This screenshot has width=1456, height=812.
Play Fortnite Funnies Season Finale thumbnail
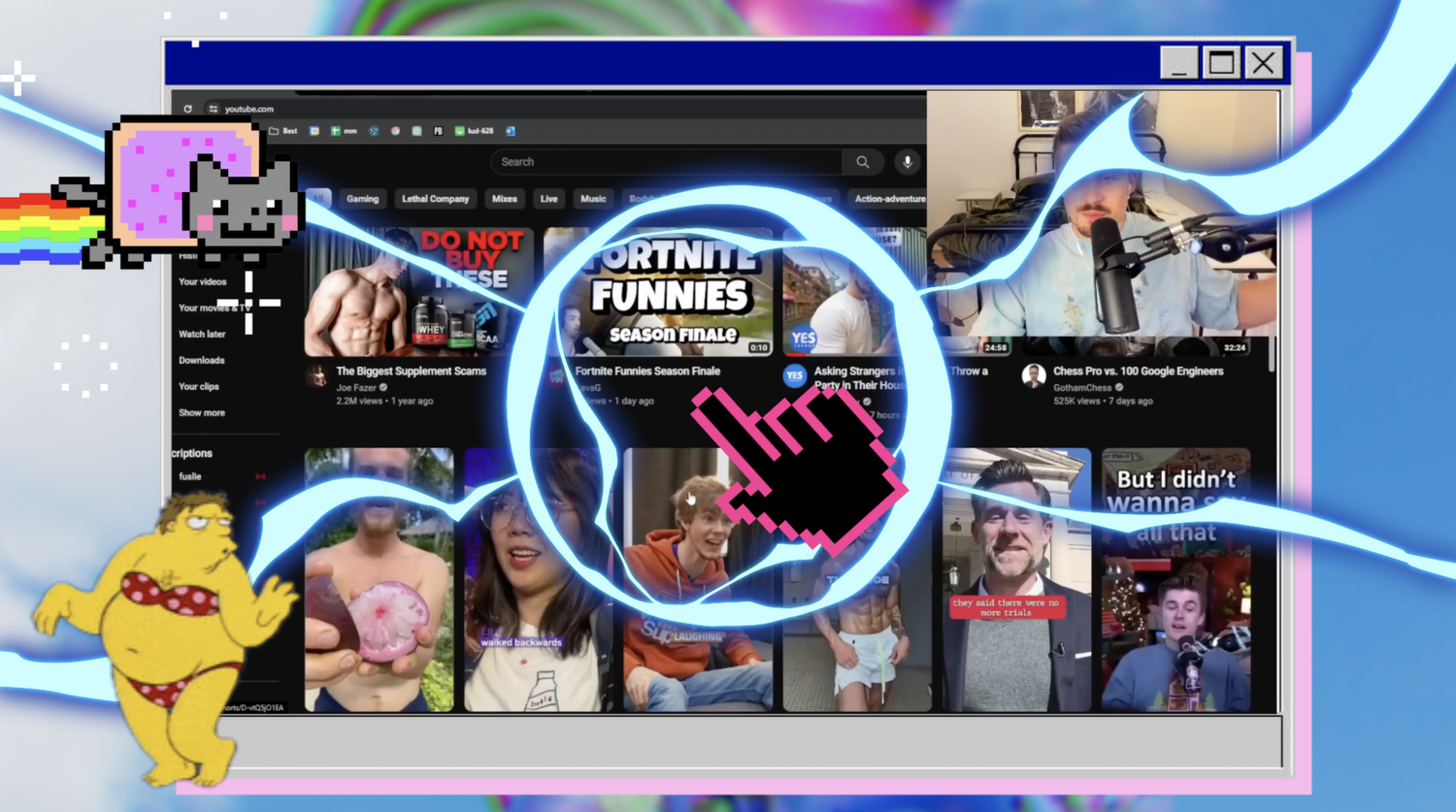pos(658,293)
